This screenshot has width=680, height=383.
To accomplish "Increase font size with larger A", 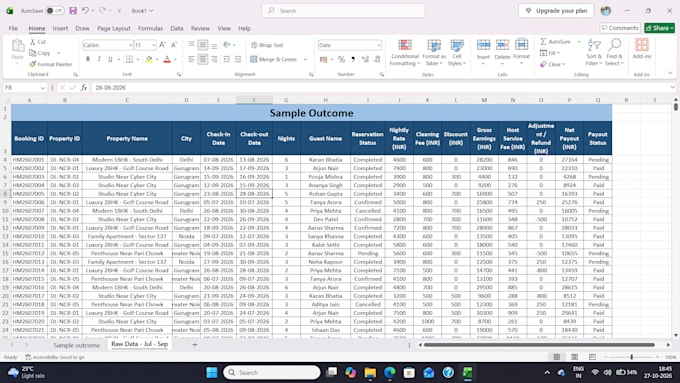I will pyautogui.click(x=163, y=45).
